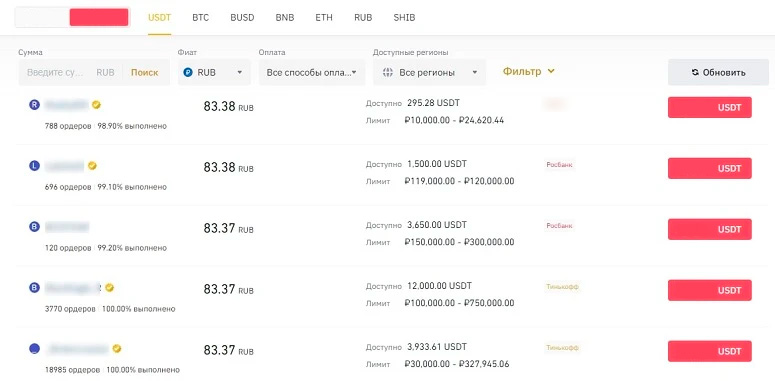This screenshot has height=381, width=775.
Task: Expand the Фильтр options
Action: point(529,72)
